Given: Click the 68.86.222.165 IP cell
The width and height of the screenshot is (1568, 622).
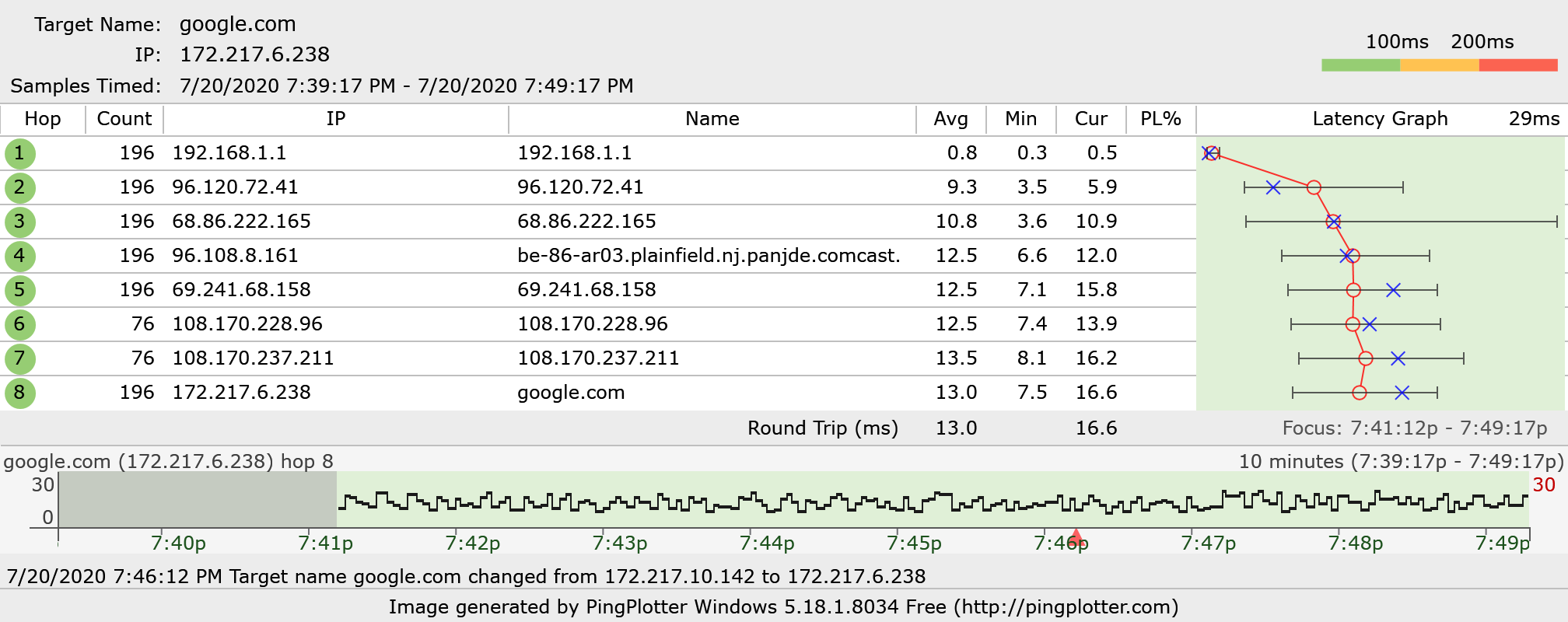Looking at the screenshot, I should (x=241, y=222).
